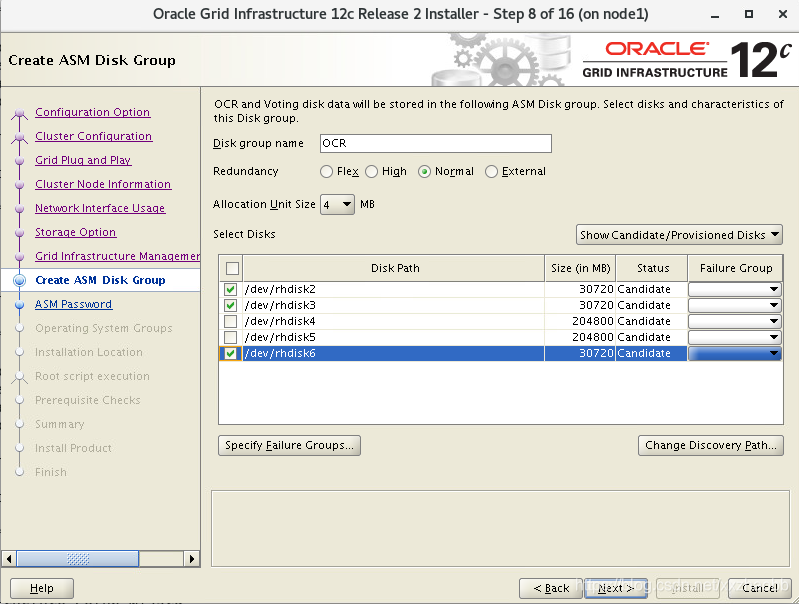Open Grid Plug and Play step
The height and width of the screenshot is (604, 799).
83,160
